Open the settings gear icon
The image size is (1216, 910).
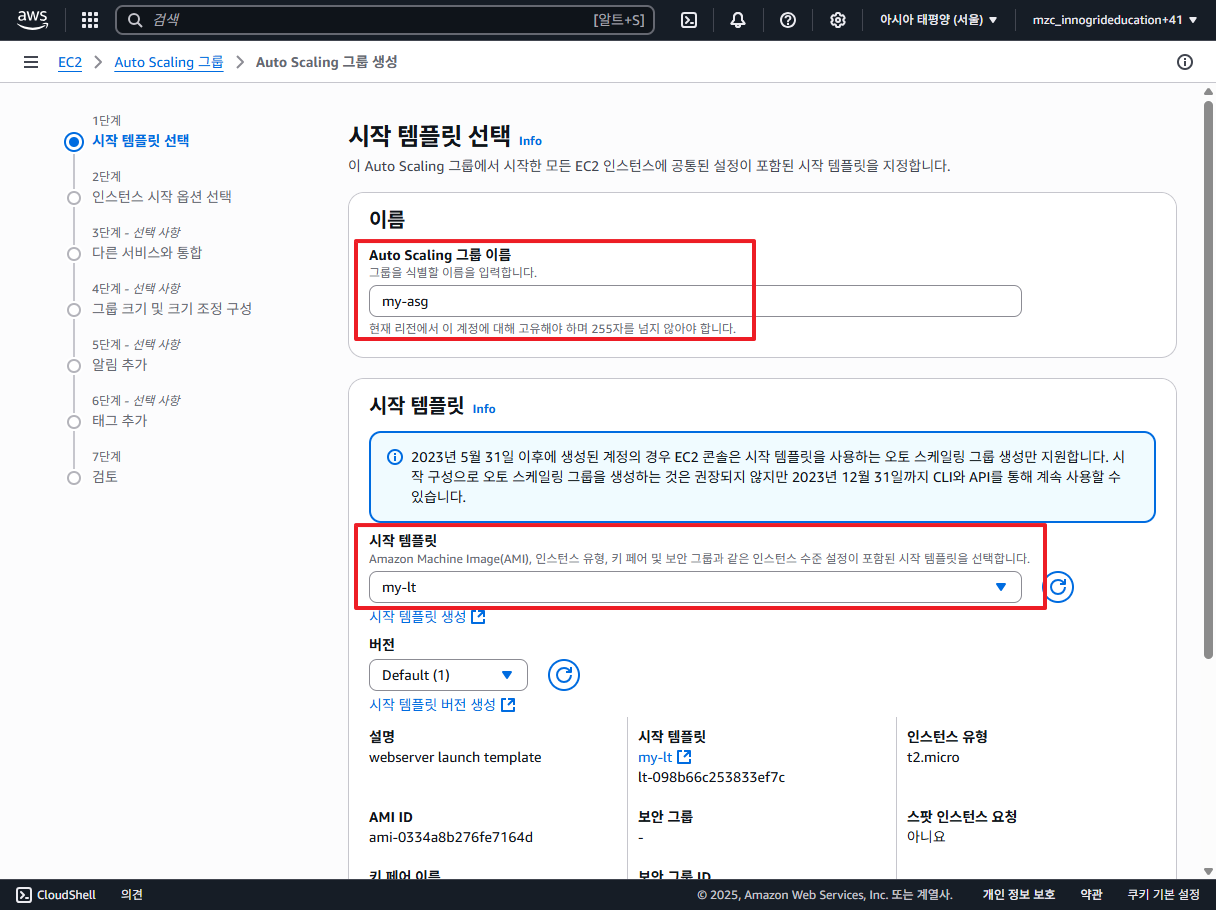pyautogui.click(x=838, y=20)
